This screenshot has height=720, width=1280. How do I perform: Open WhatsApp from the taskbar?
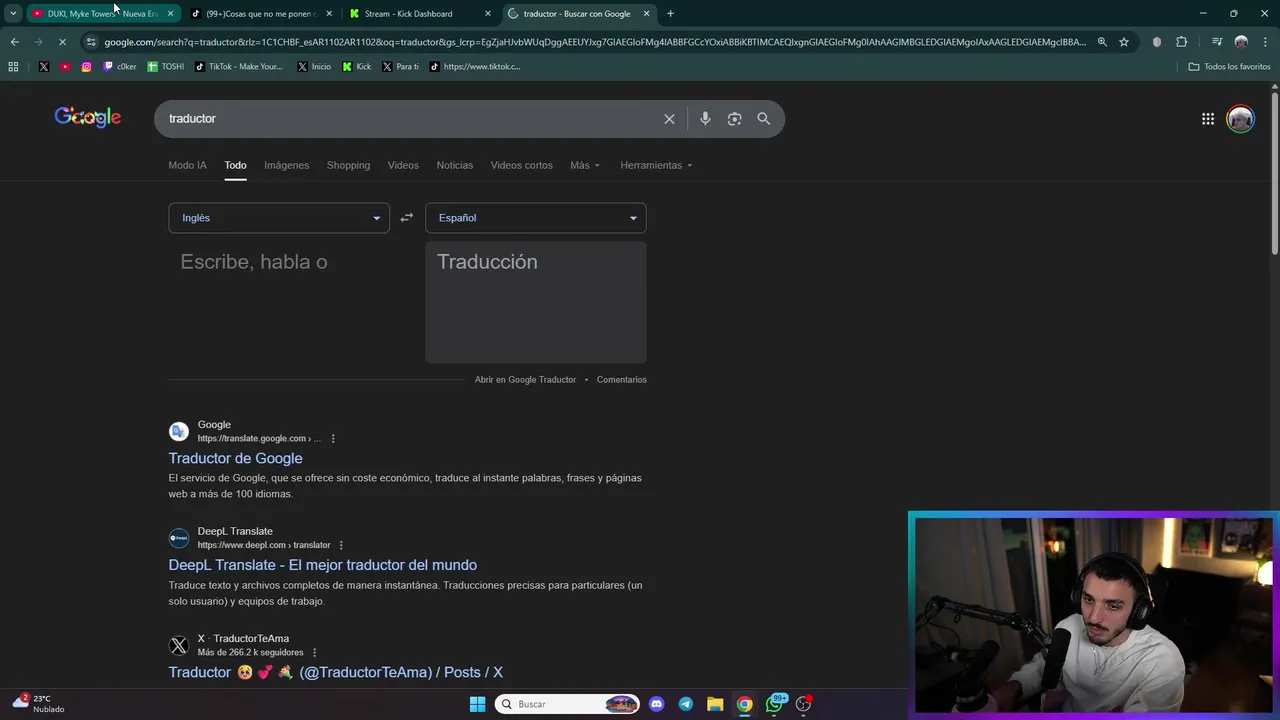(774, 704)
